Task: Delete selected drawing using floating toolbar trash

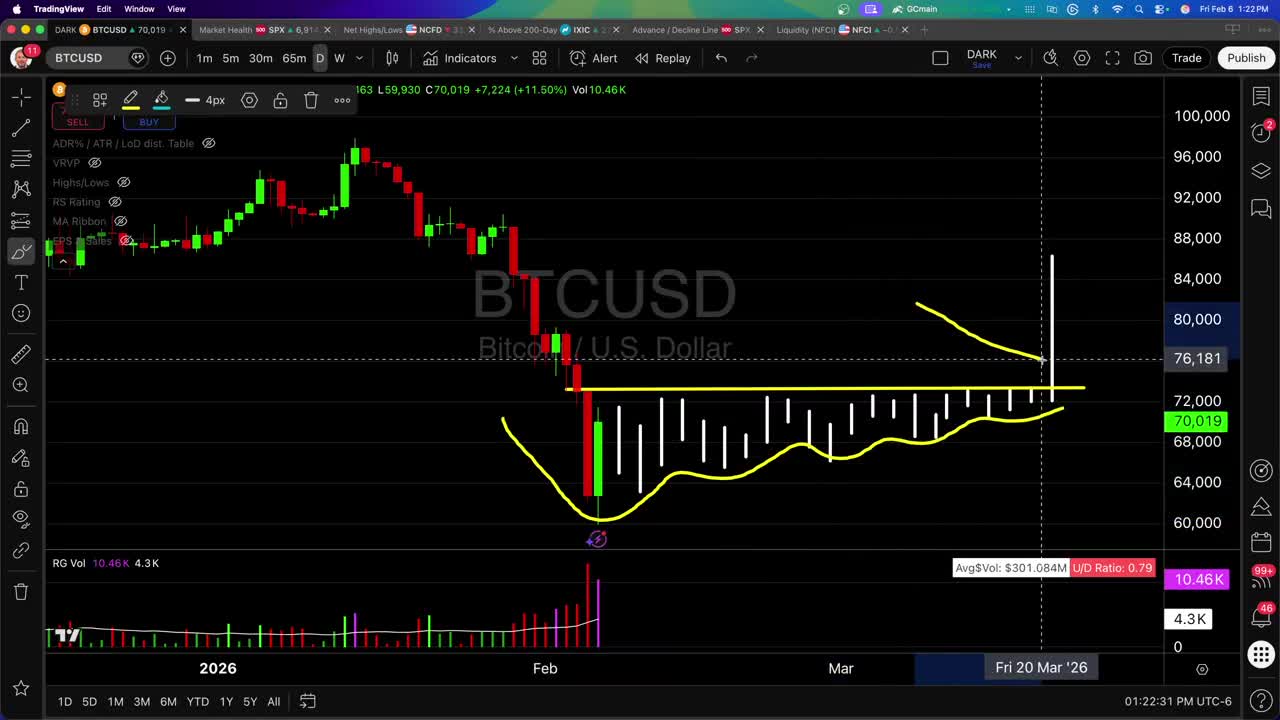Action: (x=311, y=100)
